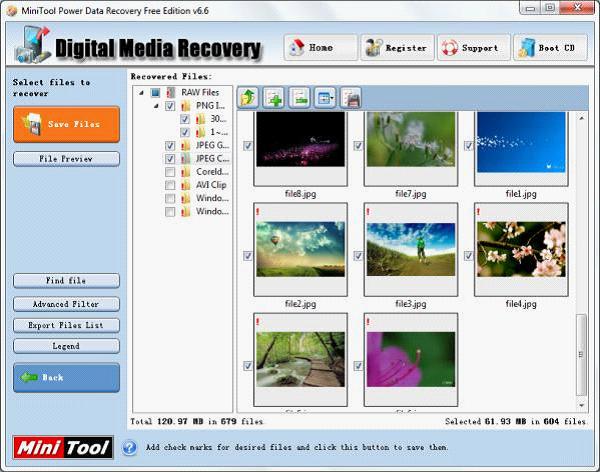Uncheck the file7.jpg checkbox
The height and width of the screenshot is (473, 600).
(358, 146)
